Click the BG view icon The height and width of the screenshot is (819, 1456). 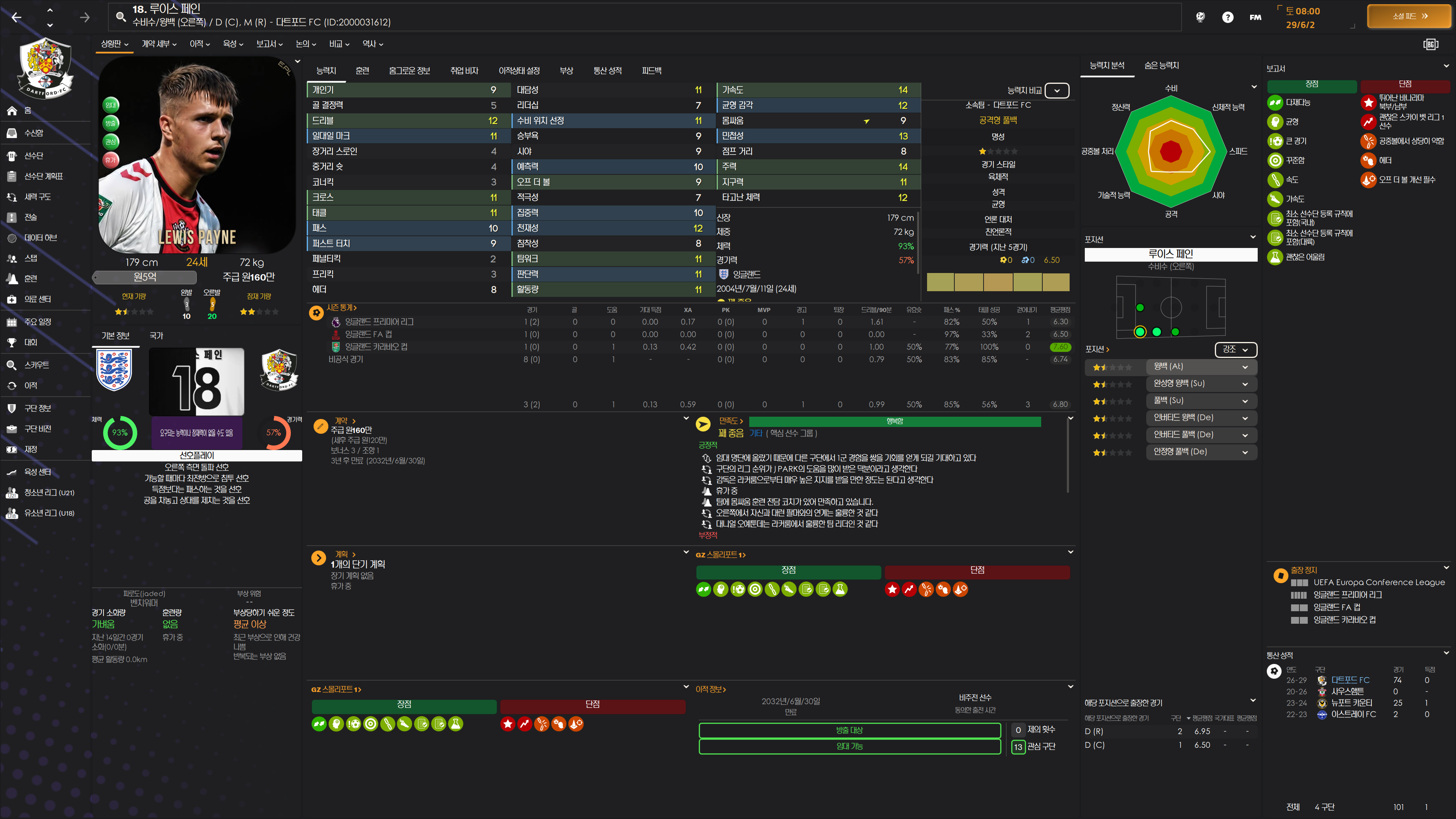pos(1431,44)
